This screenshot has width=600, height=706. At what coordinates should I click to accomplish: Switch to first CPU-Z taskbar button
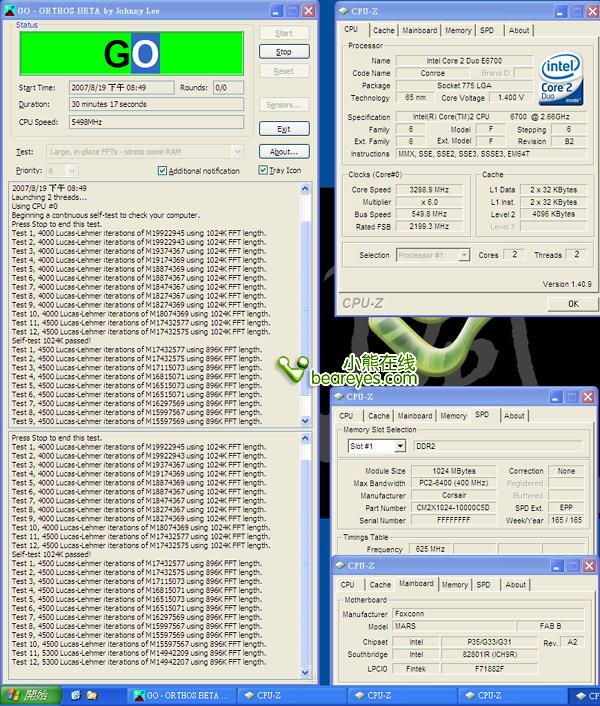click(x=292, y=696)
